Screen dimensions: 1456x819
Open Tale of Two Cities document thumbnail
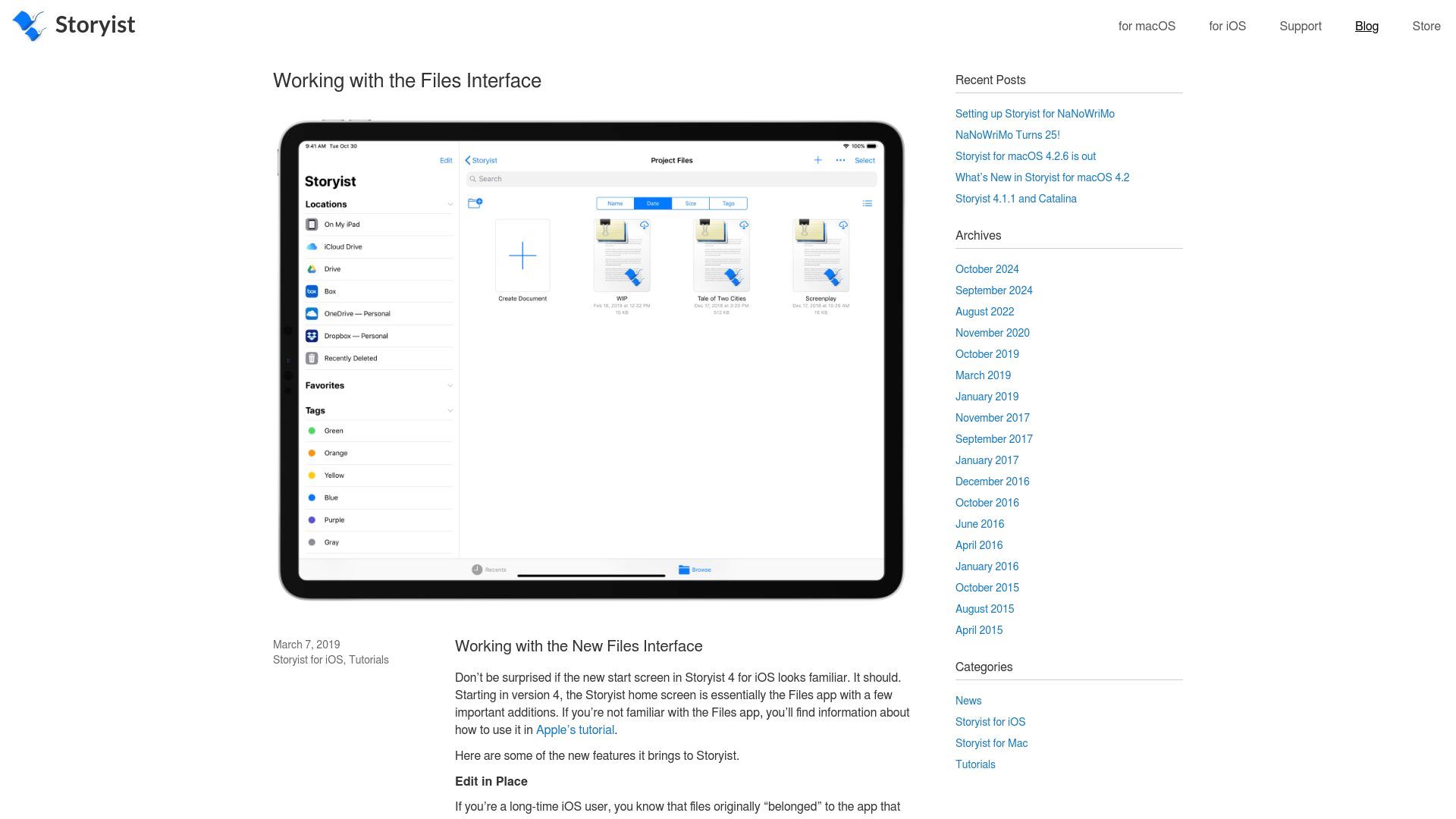(x=721, y=256)
